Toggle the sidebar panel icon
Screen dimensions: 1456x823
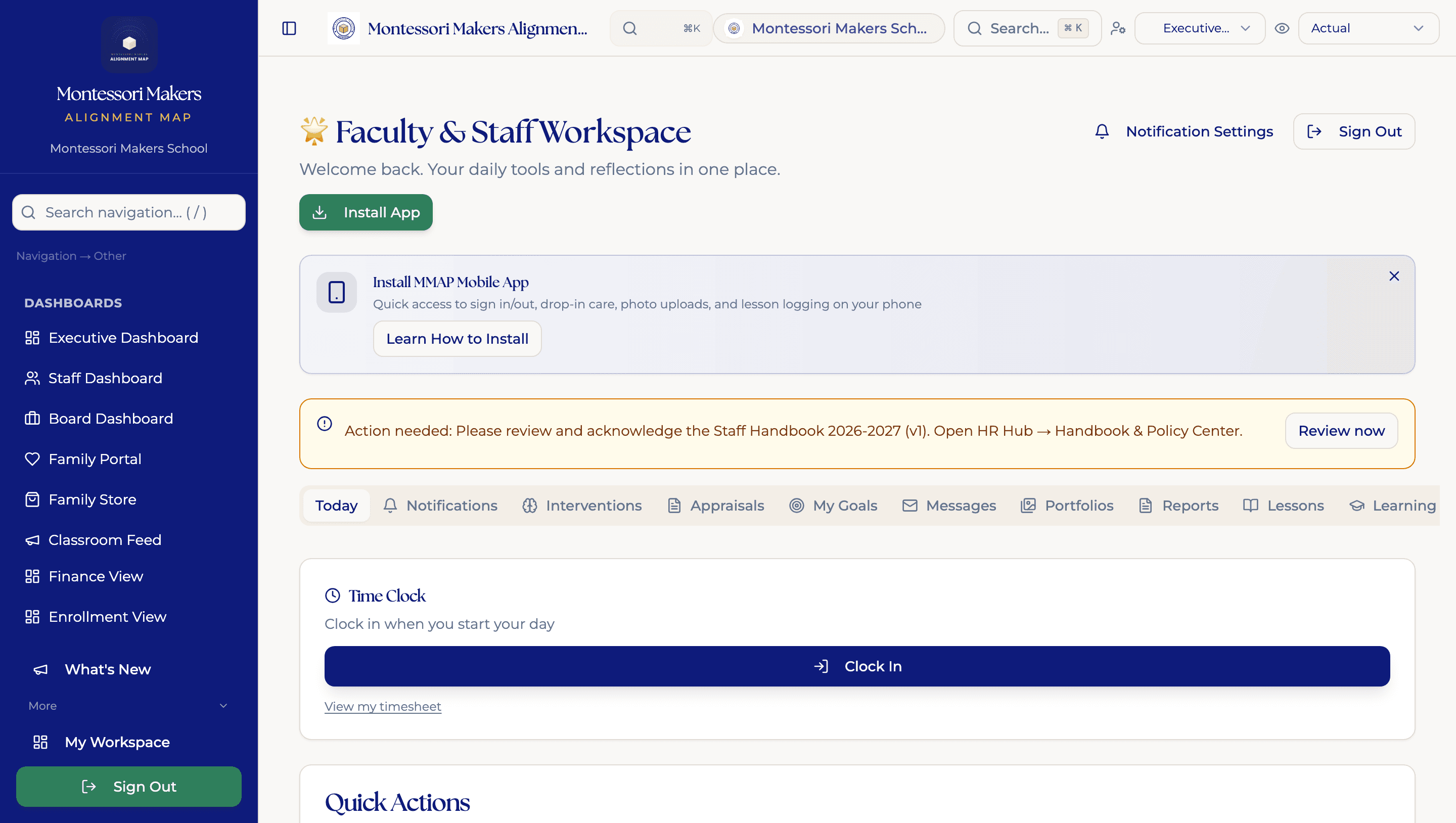[289, 28]
